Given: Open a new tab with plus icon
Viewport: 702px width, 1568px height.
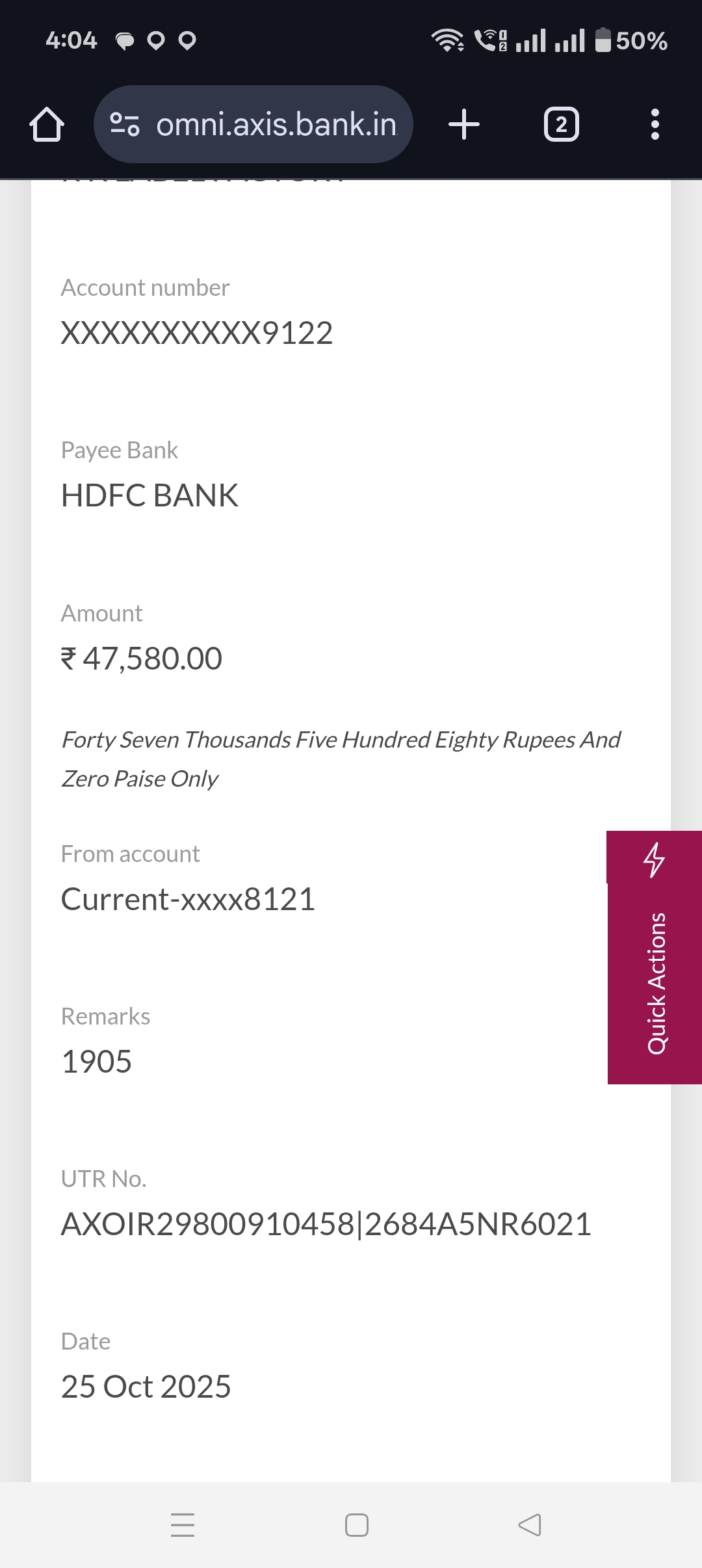Looking at the screenshot, I should click(x=464, y=124).
